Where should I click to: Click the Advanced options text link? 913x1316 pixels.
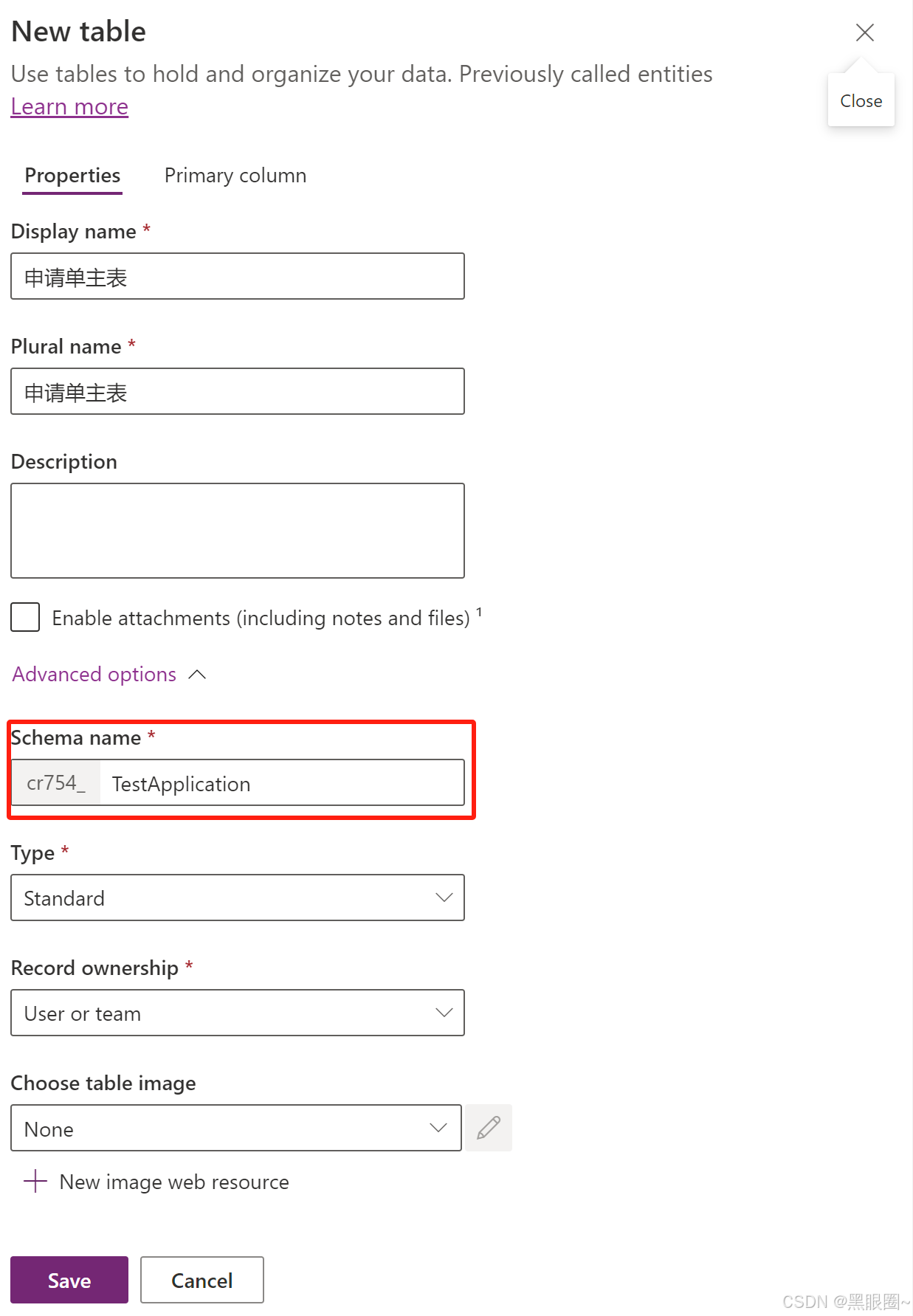point(93,673)
